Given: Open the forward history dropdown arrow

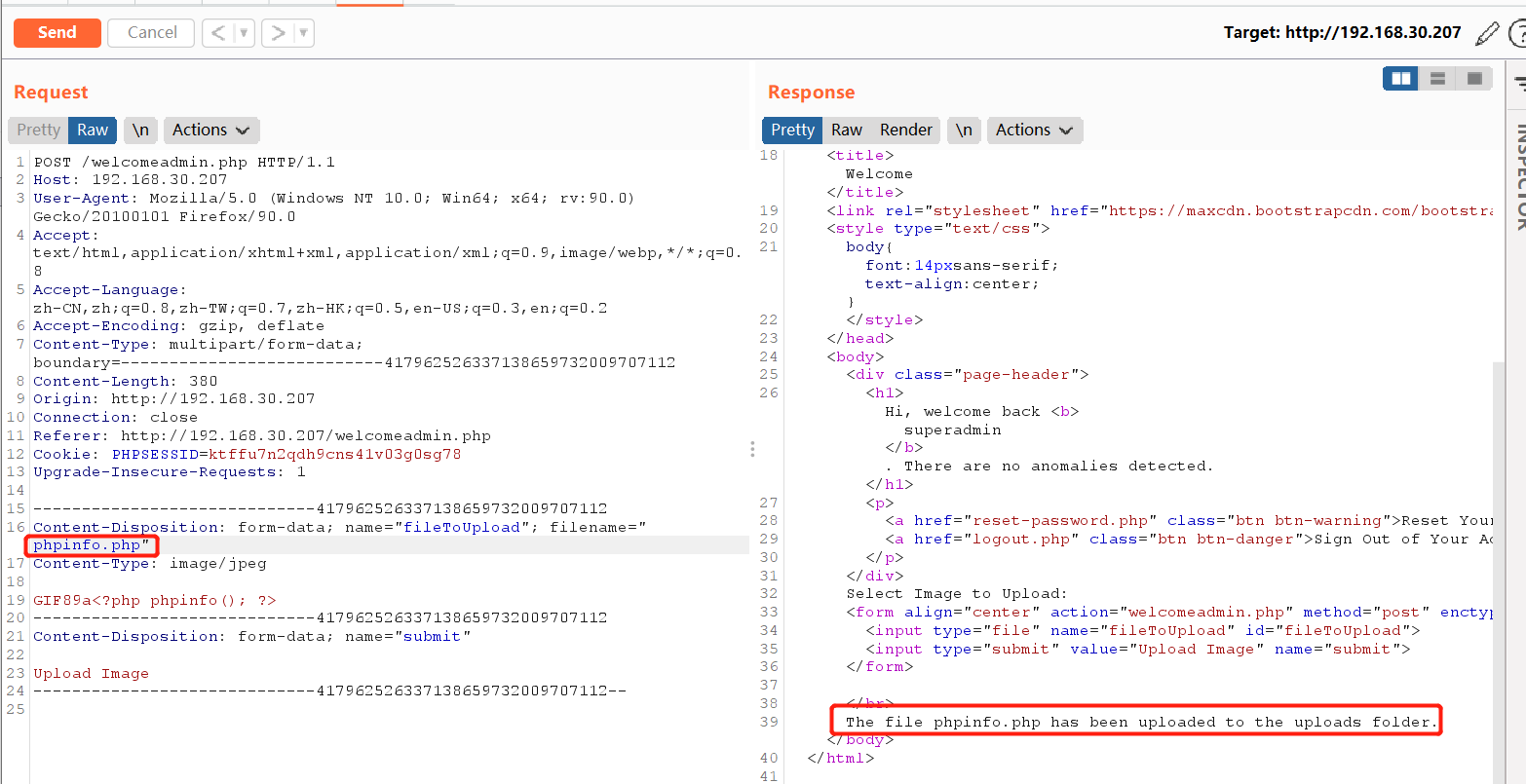Looking at the screenshot, I should (303, 33).
